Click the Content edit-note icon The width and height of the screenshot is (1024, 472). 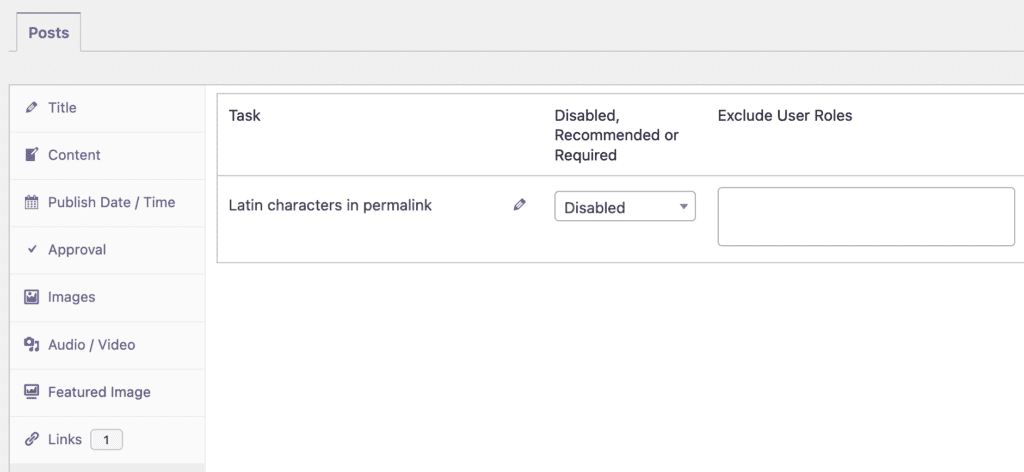click(31, 155)
